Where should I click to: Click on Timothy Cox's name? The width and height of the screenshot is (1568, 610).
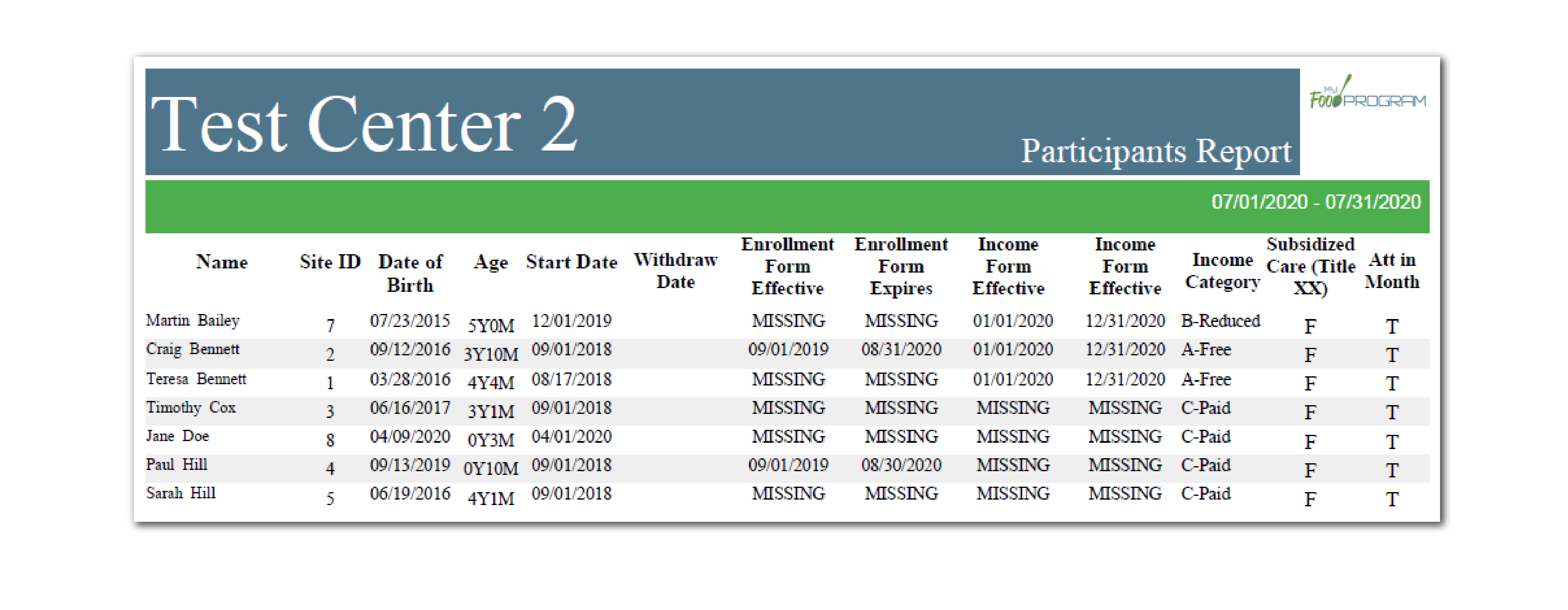coord(191,407)
